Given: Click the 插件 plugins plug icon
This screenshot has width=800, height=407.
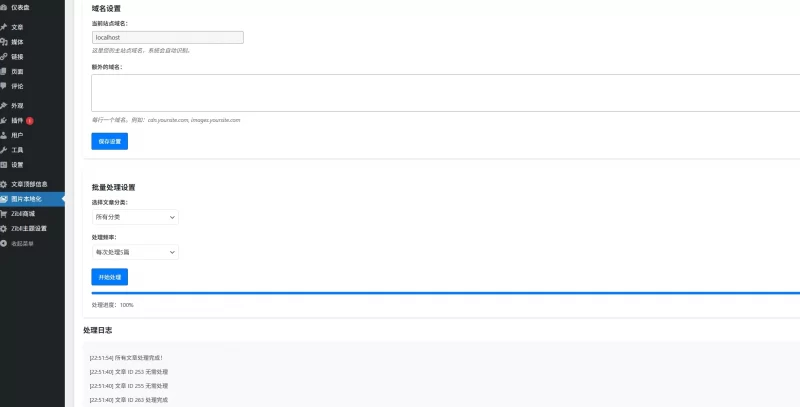Looking at the screenshot, I should point(4,120).
